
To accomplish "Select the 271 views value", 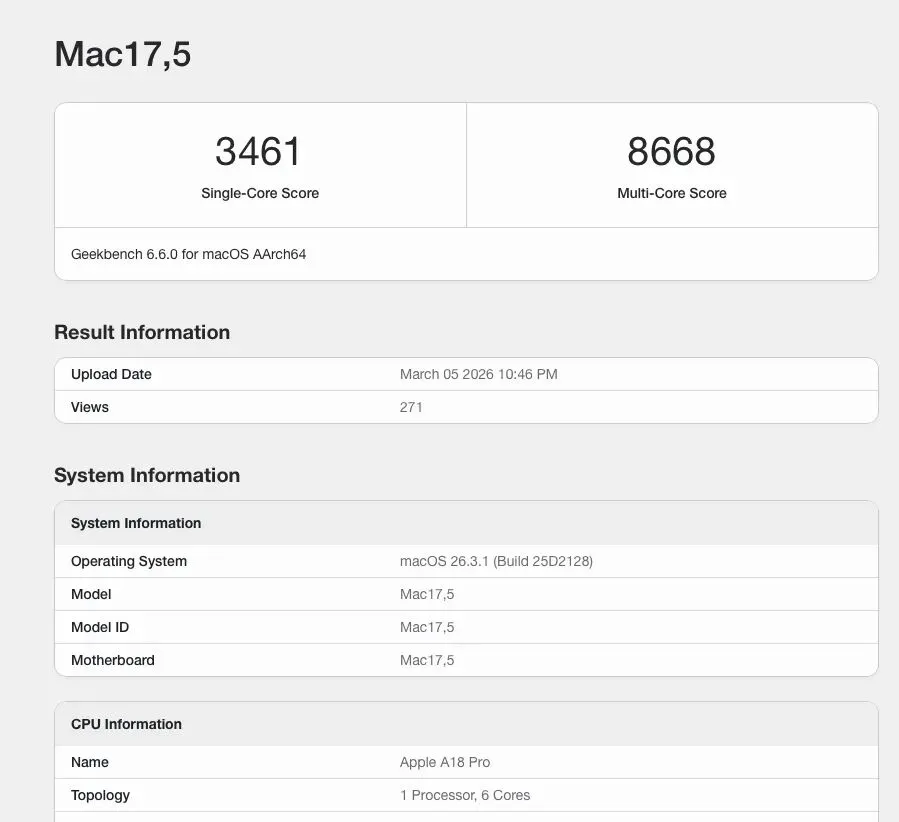I will point(411,408).
